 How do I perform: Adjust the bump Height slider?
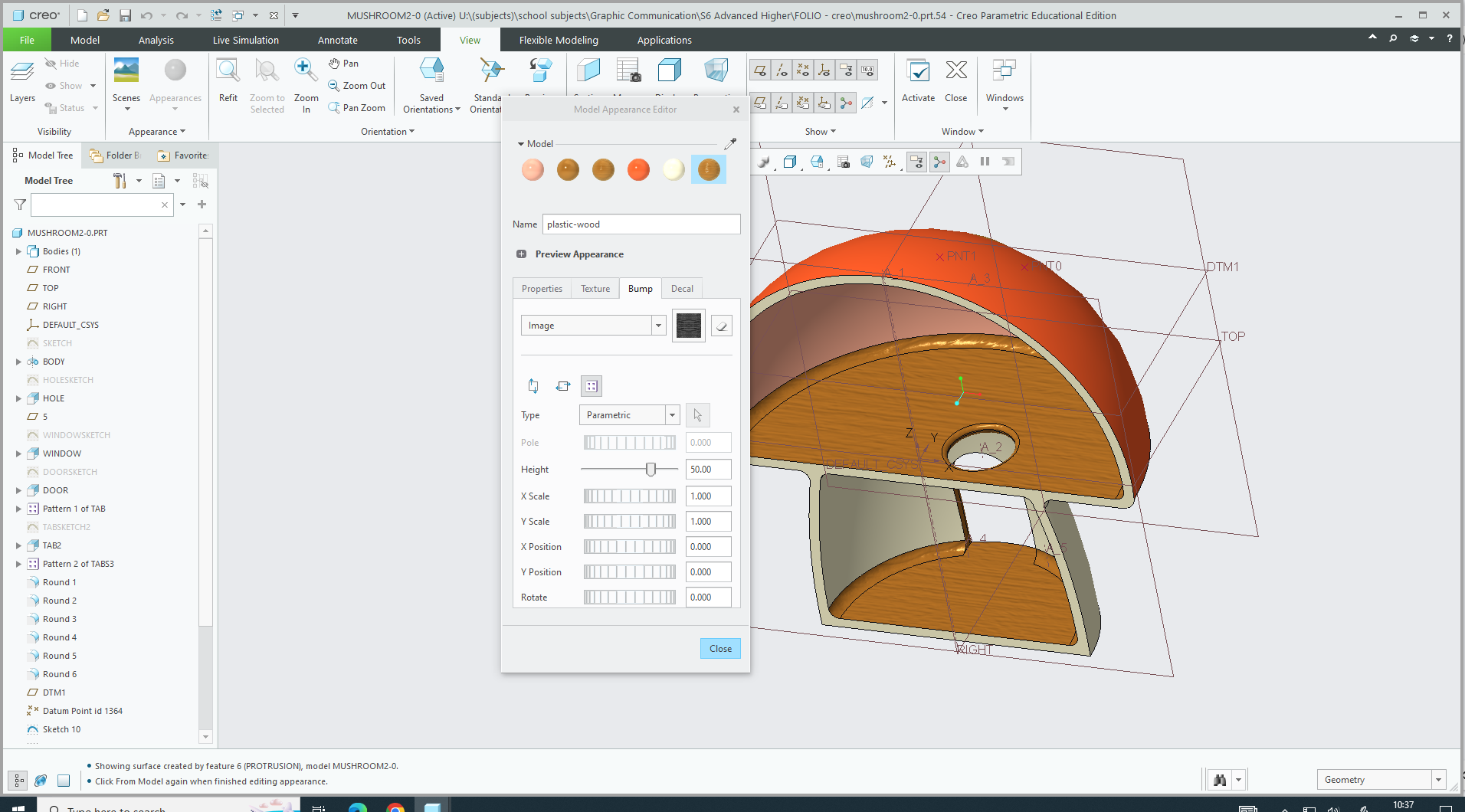point(651,469)
